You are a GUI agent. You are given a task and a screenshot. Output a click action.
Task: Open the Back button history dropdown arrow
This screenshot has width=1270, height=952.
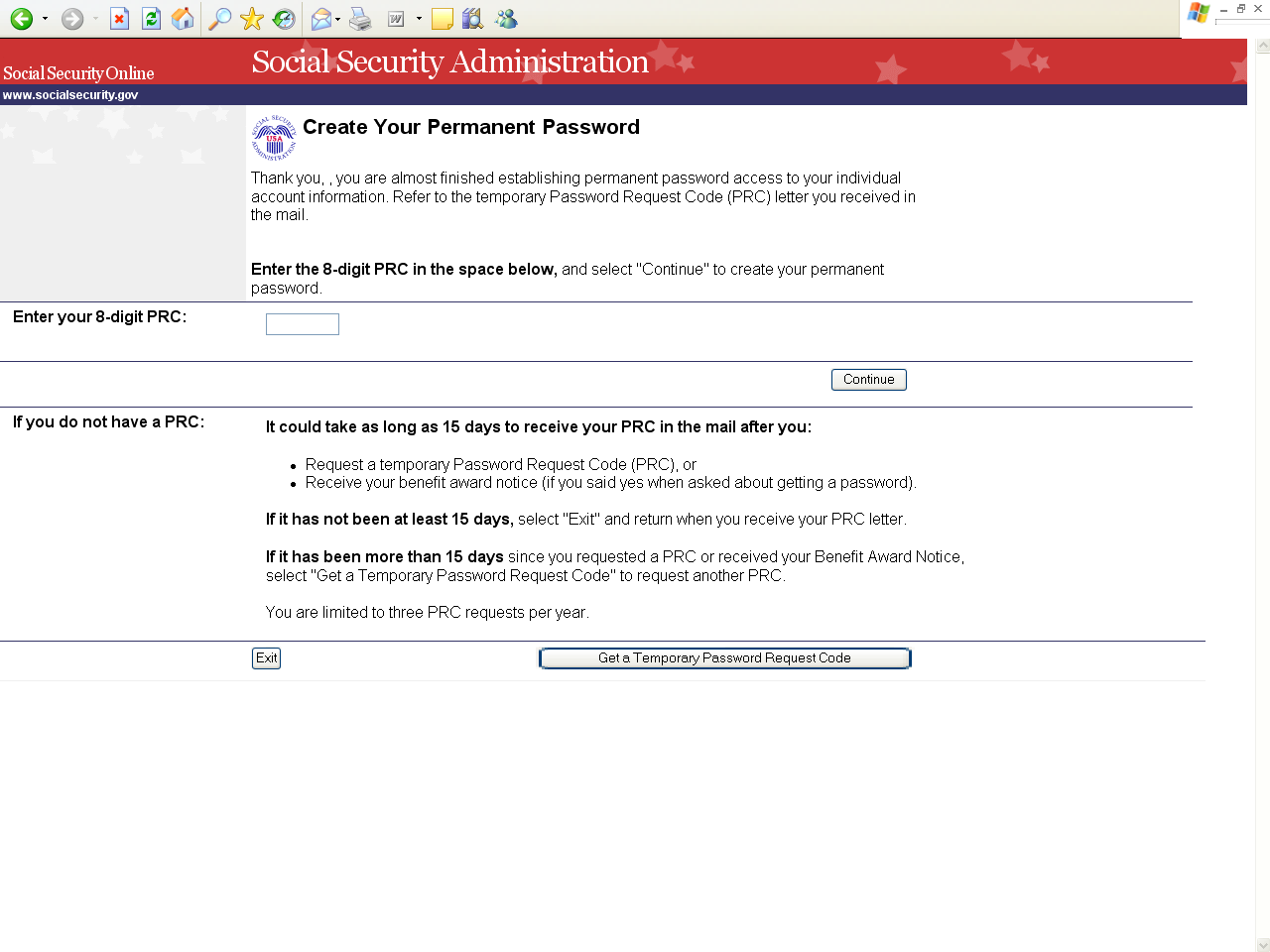tap(45, 19)
